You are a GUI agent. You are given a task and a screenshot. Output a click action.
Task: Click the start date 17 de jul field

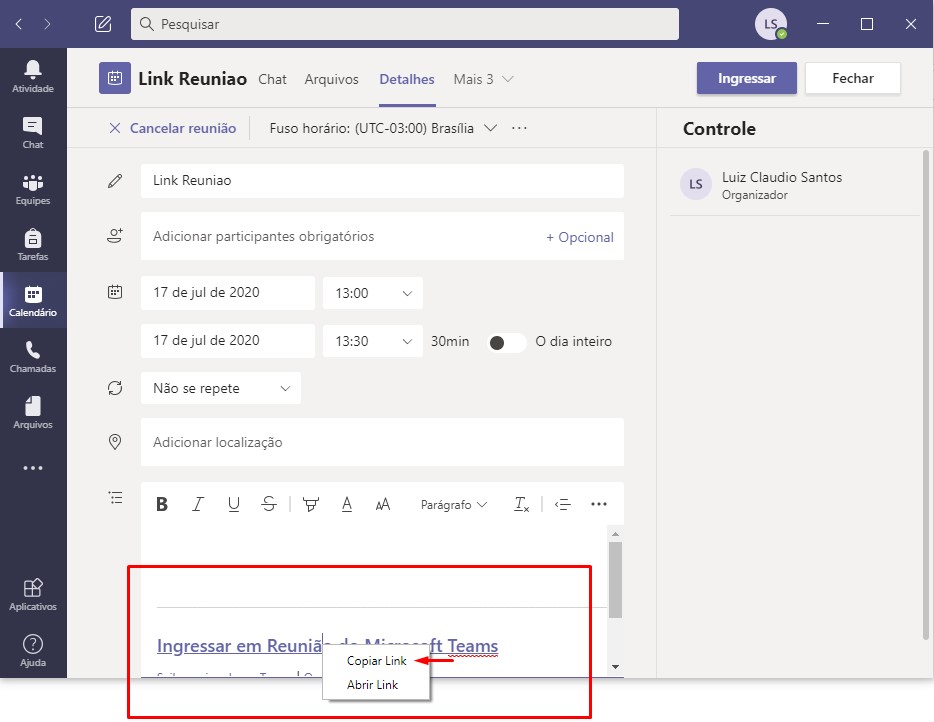point(228,292)
